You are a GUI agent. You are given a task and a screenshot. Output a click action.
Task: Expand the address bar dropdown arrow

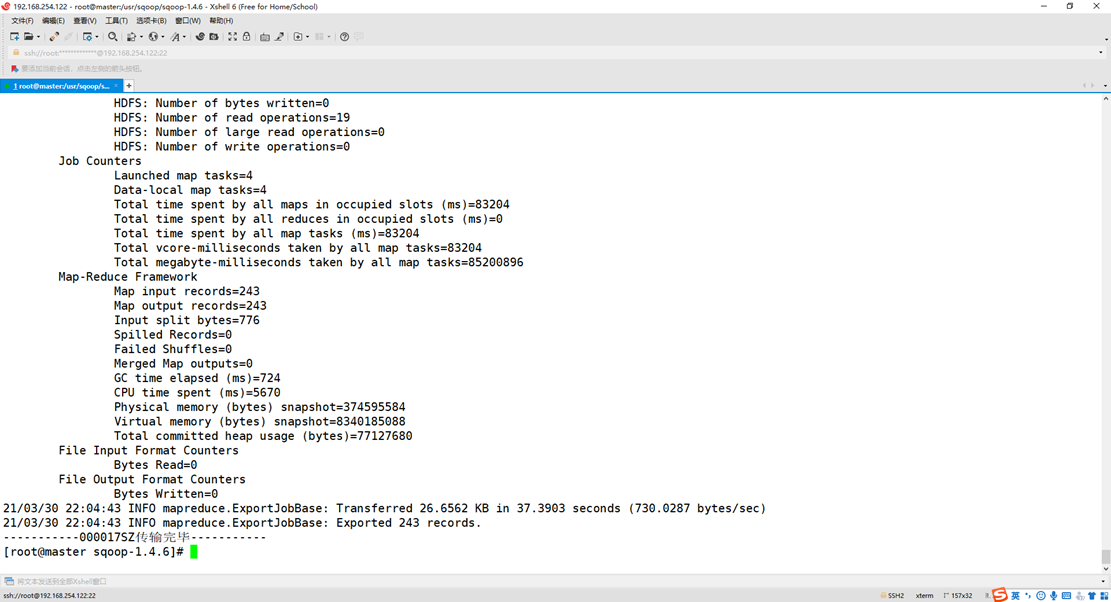click(x=1101, y=52)
